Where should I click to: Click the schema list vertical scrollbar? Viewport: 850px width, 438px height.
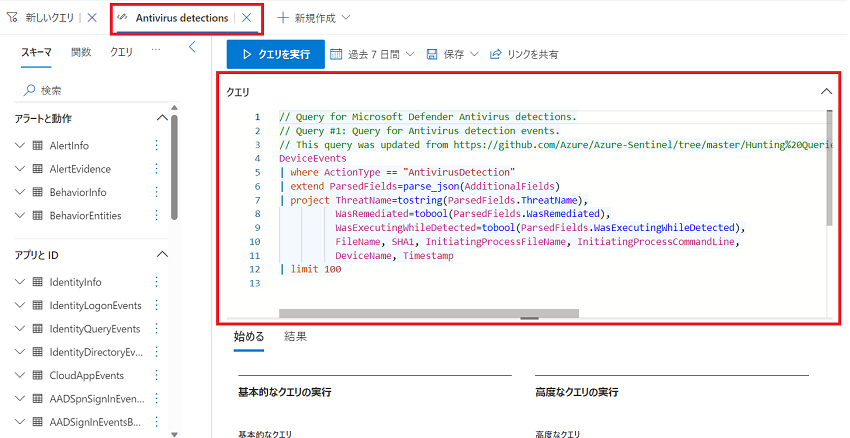pos(174,168)
